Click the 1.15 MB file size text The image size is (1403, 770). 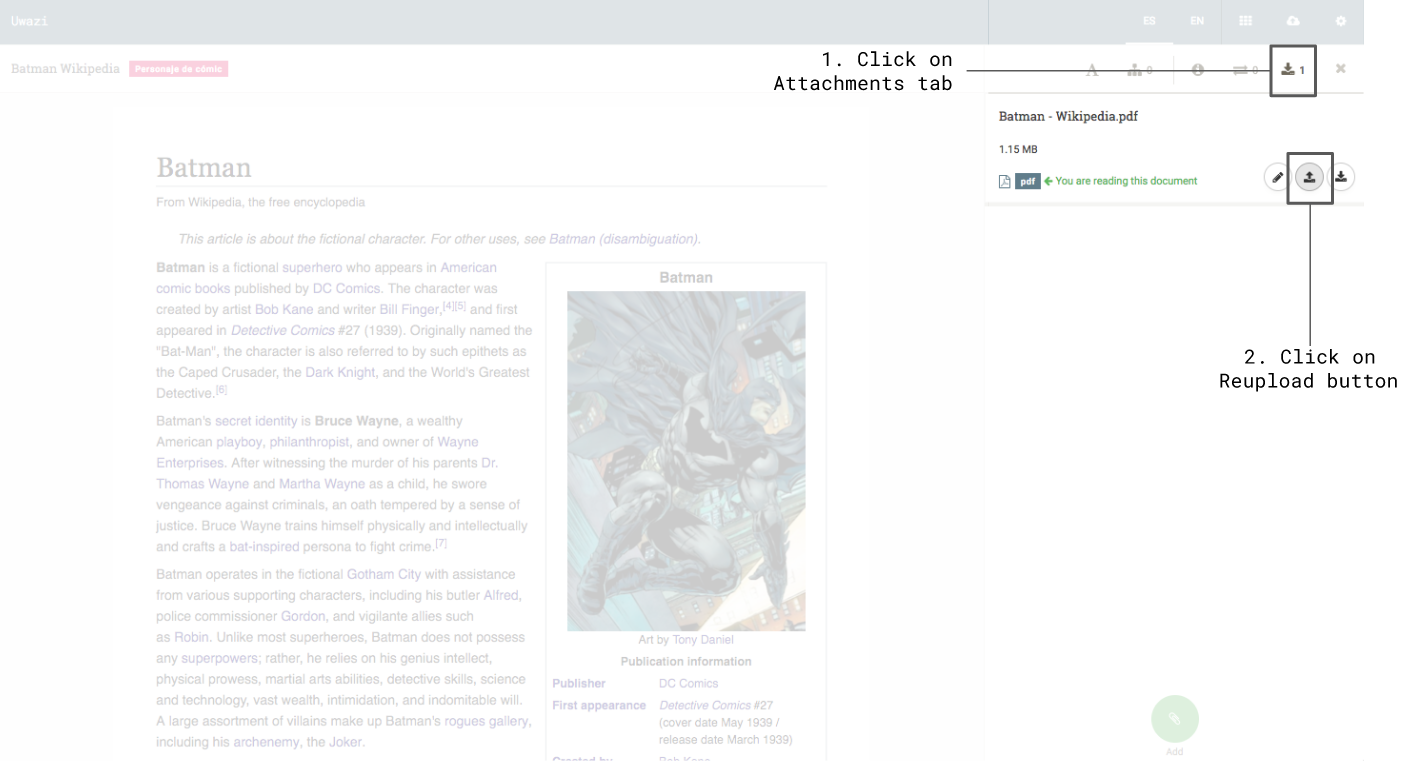coord(1018,149)
